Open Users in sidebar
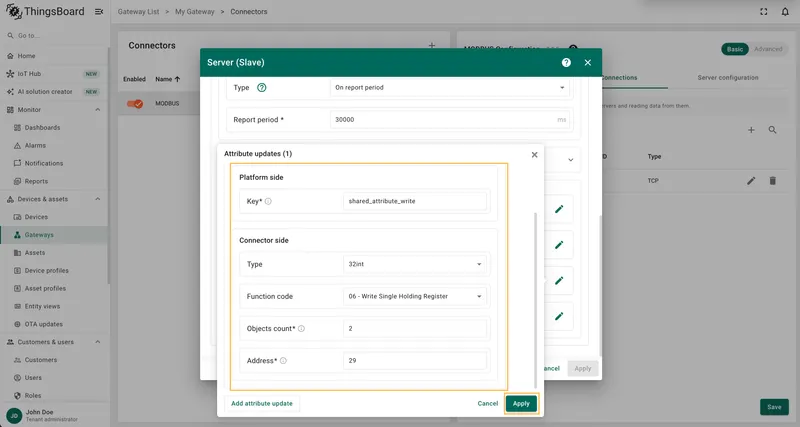This screenshot has width=800, height=427. (x=54, y=378)
